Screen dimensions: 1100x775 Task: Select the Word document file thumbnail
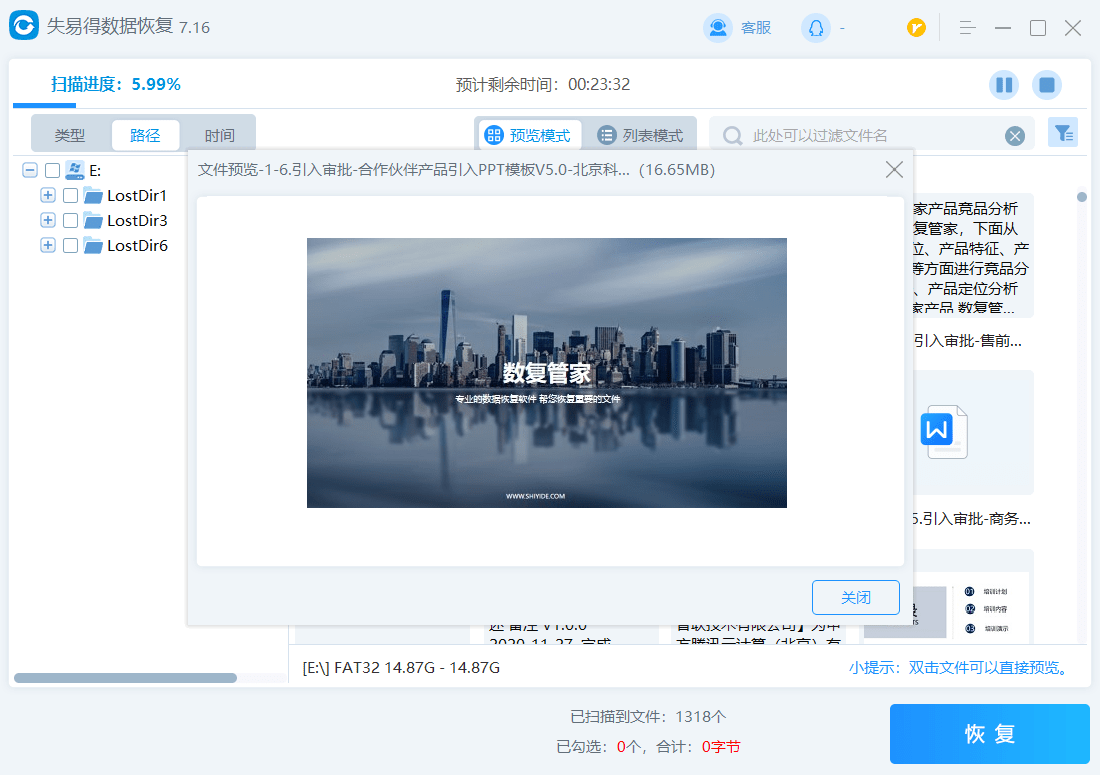[x=944, y=432]
